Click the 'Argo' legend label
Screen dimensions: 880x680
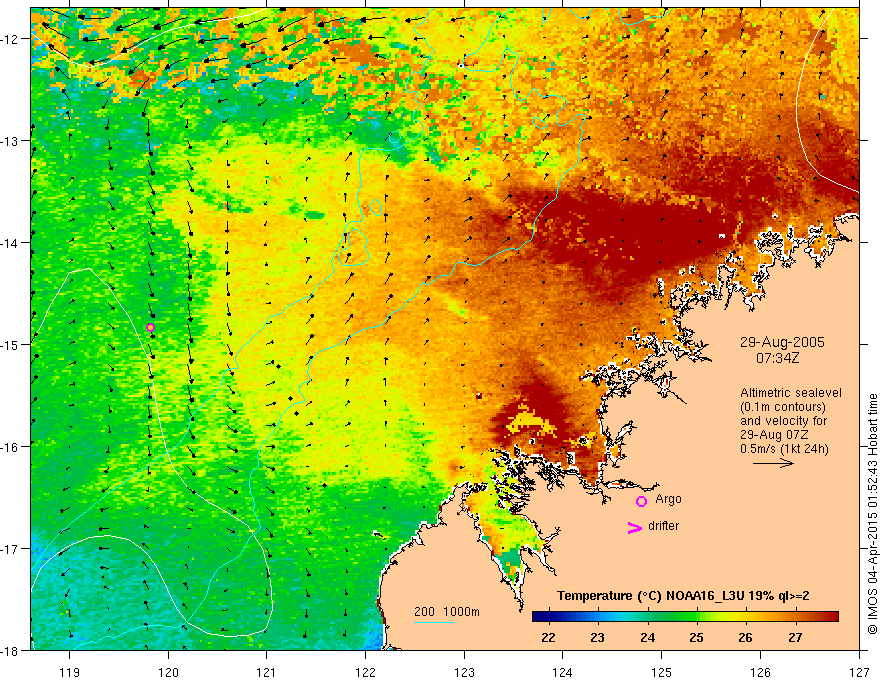(668, 499)
